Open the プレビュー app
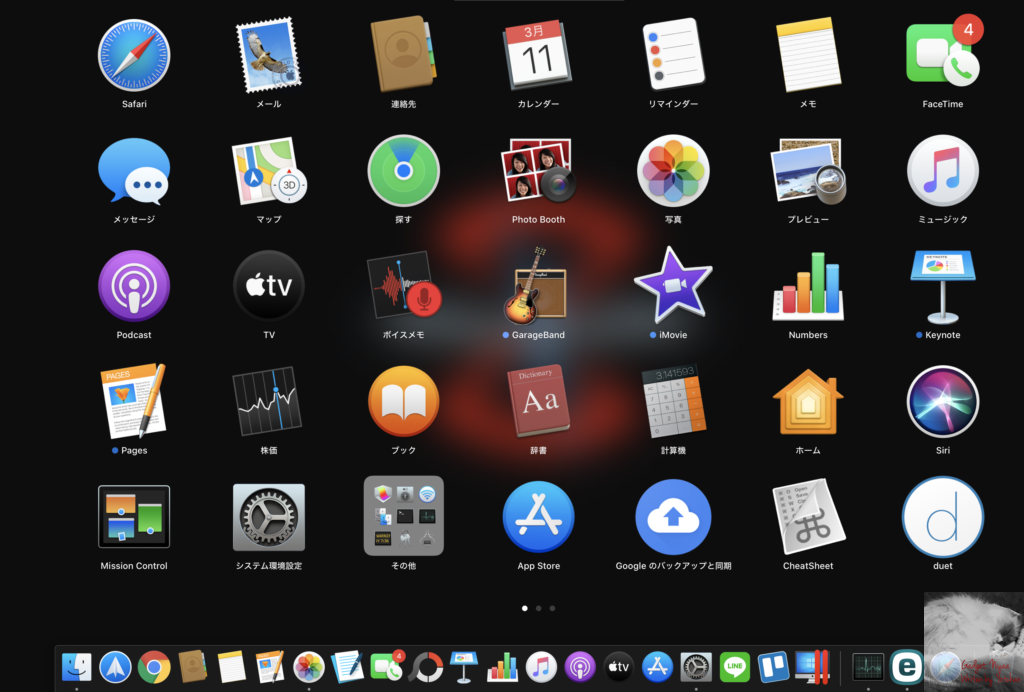This screenshot has height=692, width=1024. coord(808,171)
